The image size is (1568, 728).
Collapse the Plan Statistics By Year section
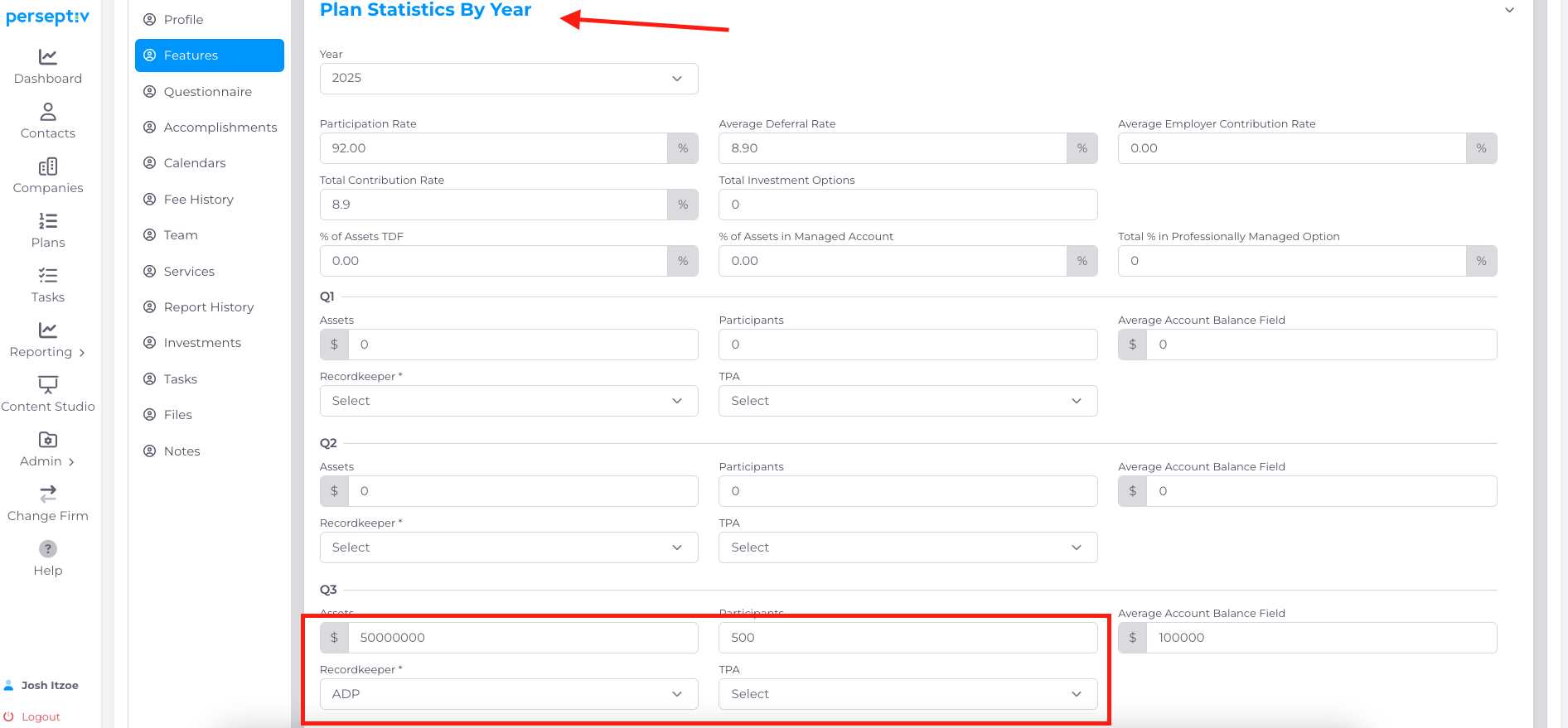coord(1510,10)
